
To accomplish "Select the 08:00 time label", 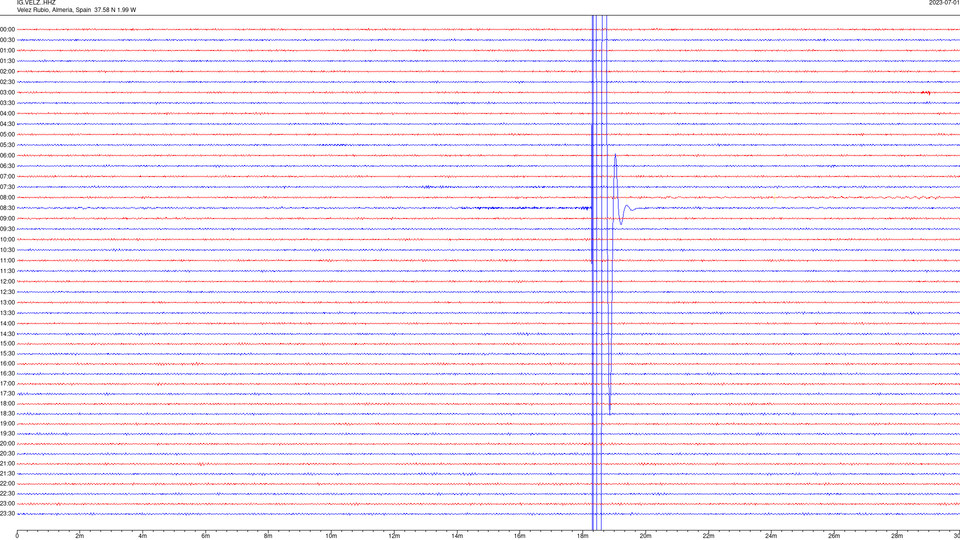I will click(x=7, y=197).
